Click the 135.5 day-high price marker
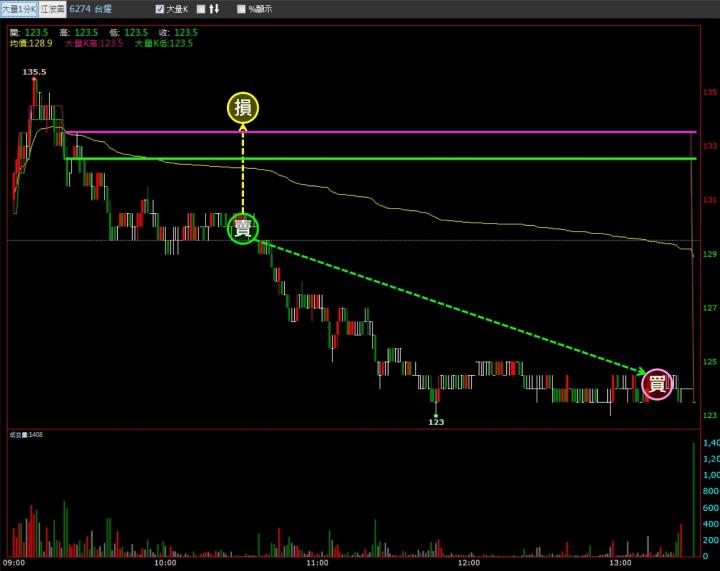The height and width of the screenshot is (571, 720). 34,72
